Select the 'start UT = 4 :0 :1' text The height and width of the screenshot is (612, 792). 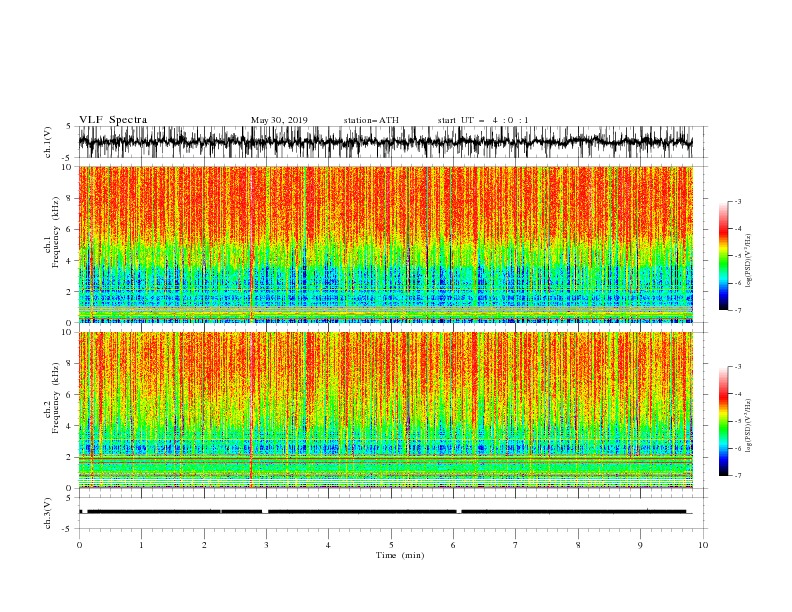[x=483, y=120]
